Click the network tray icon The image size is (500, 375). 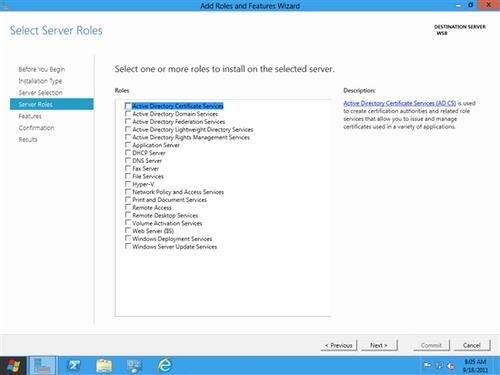[x=439, y=366]
